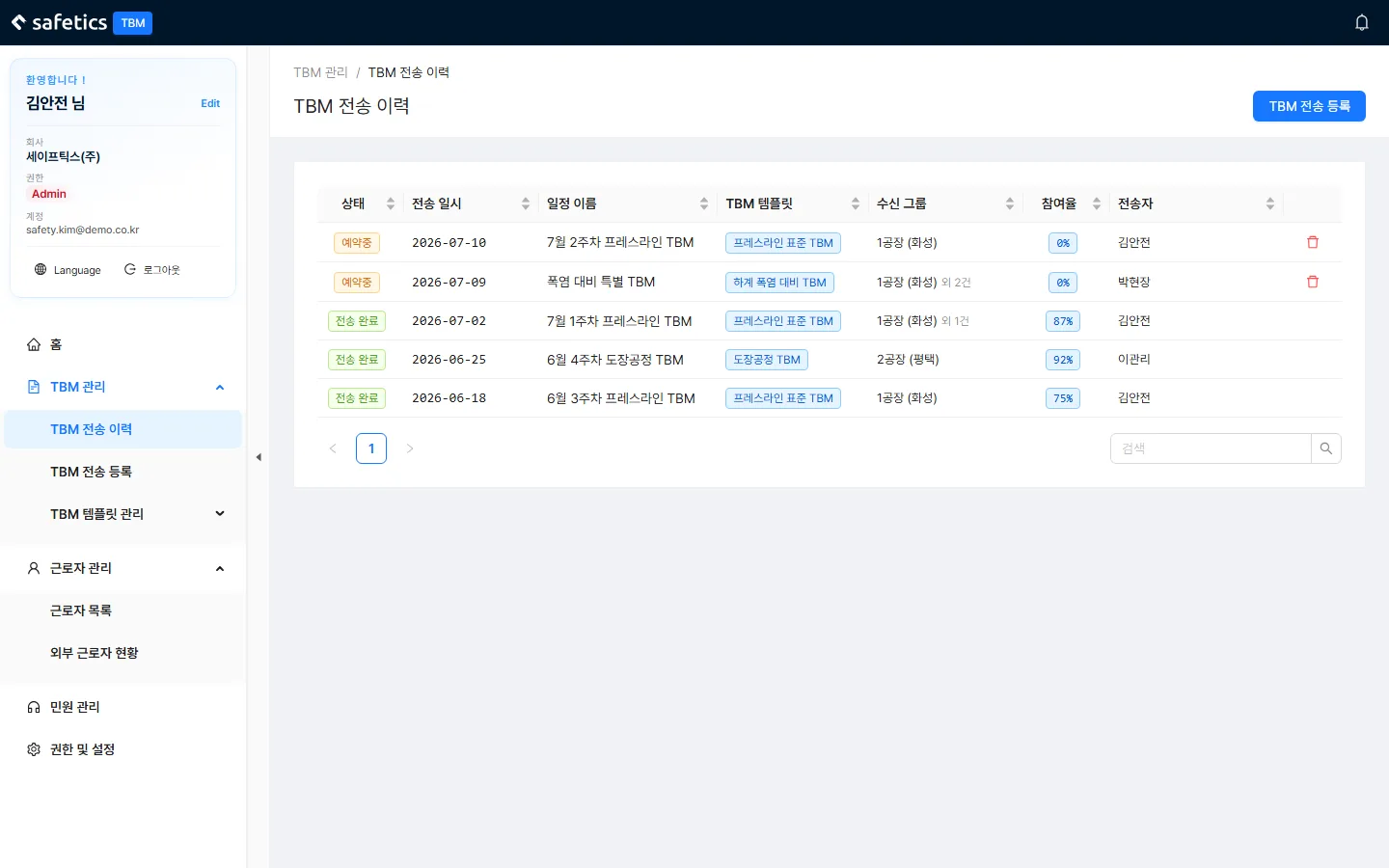The height and width of the screenshot is (868, 1389).
Task: Click the 민원 관리 headset icon
Action: pyautogui.click(x=34, y=707)
